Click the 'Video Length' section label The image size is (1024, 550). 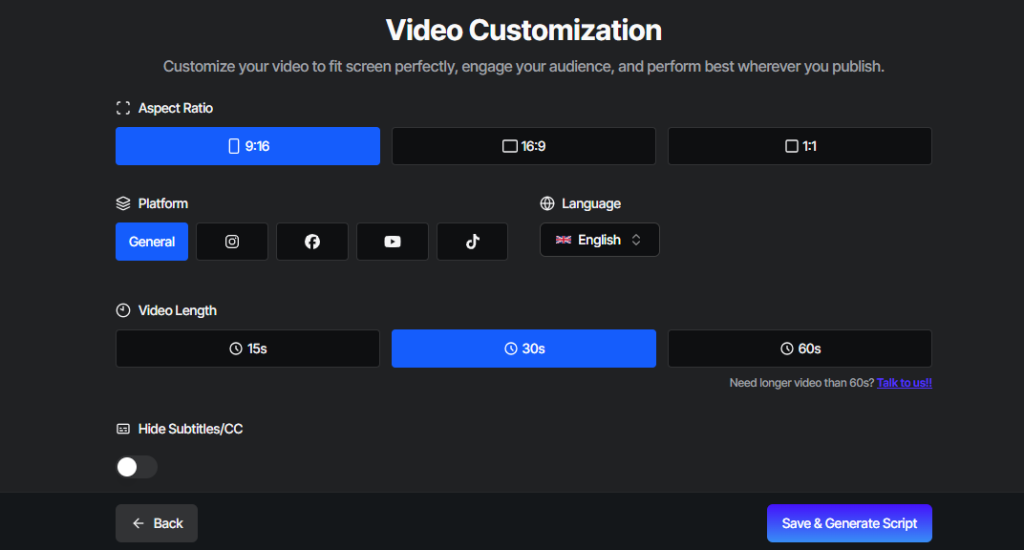(177, 311)
